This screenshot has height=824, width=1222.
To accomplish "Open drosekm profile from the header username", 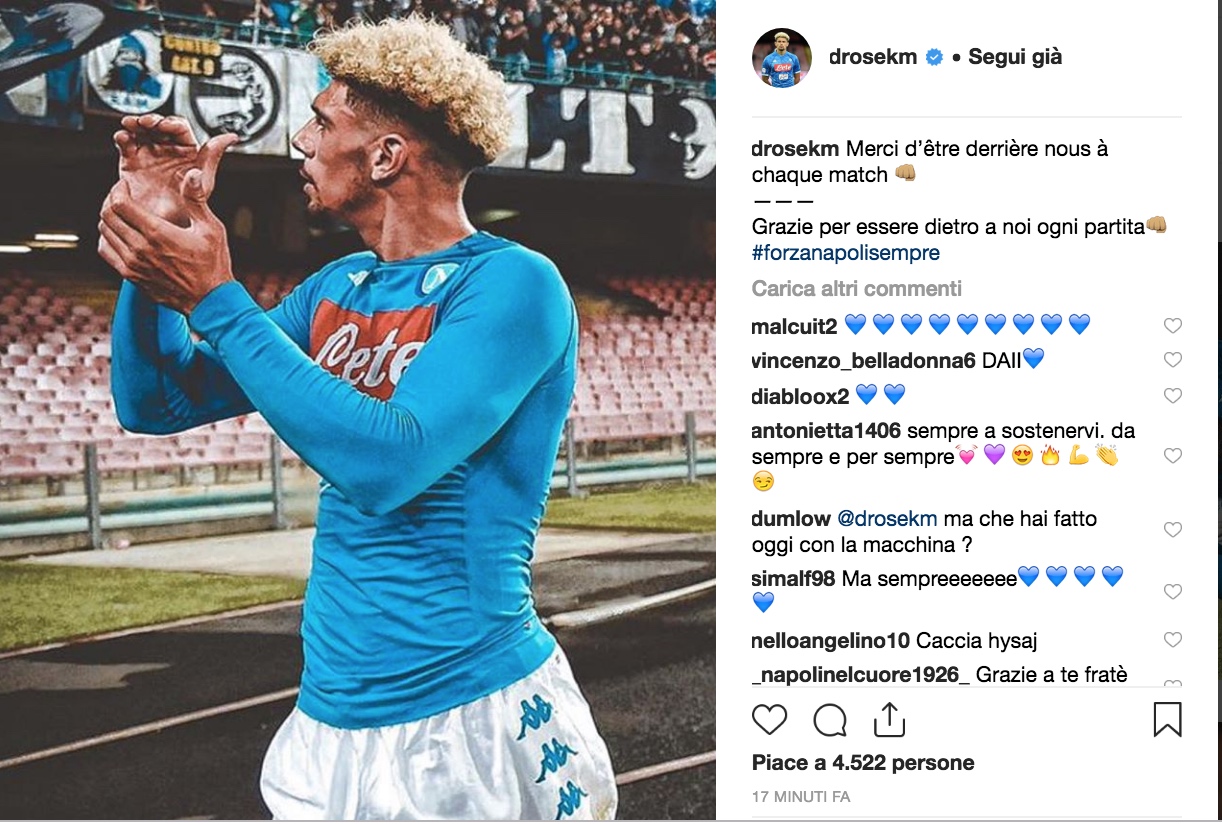I will point(873,57).
